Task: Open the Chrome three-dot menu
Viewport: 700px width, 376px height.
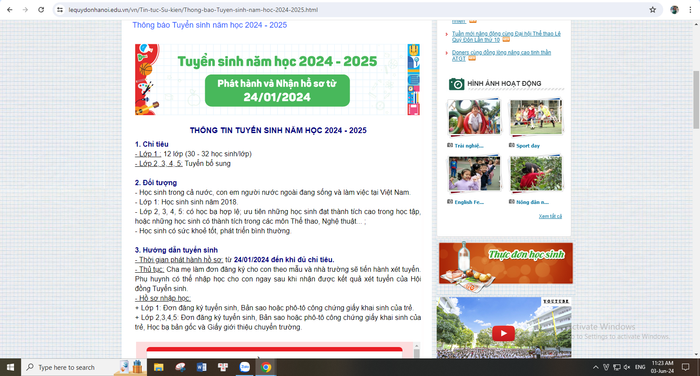Action: [690, 9]
